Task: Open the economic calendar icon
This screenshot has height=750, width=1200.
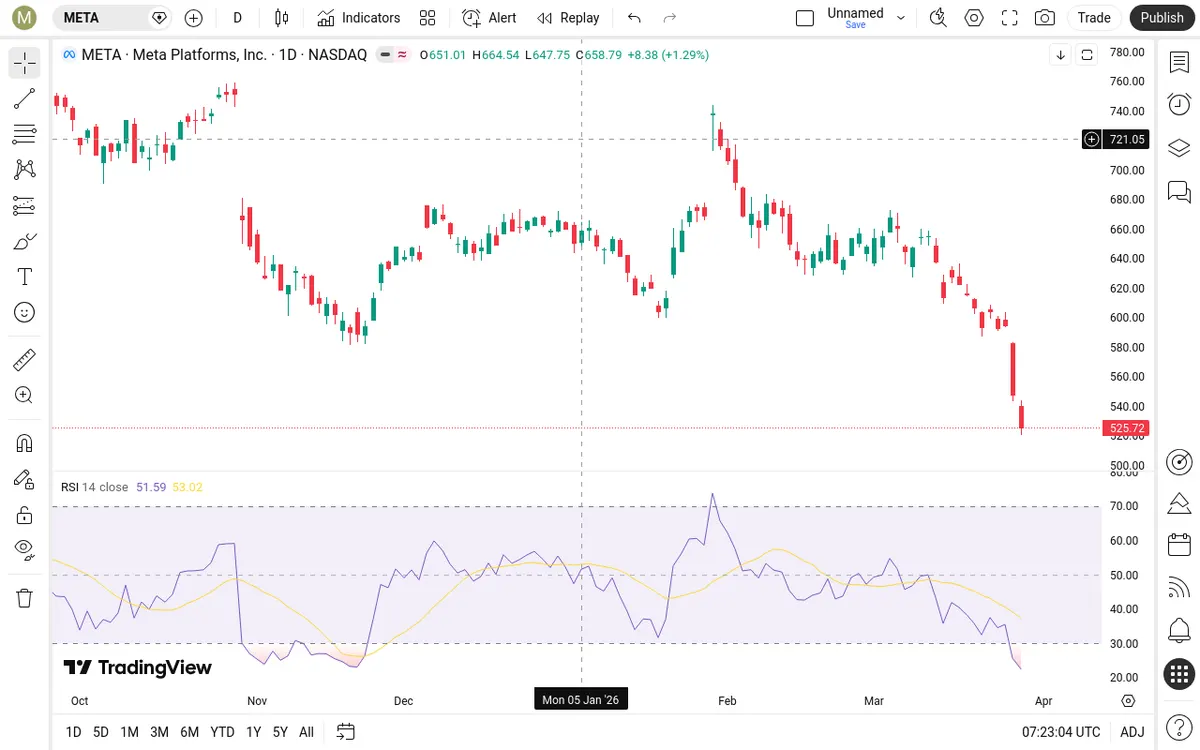Action: pos(1179,545)
